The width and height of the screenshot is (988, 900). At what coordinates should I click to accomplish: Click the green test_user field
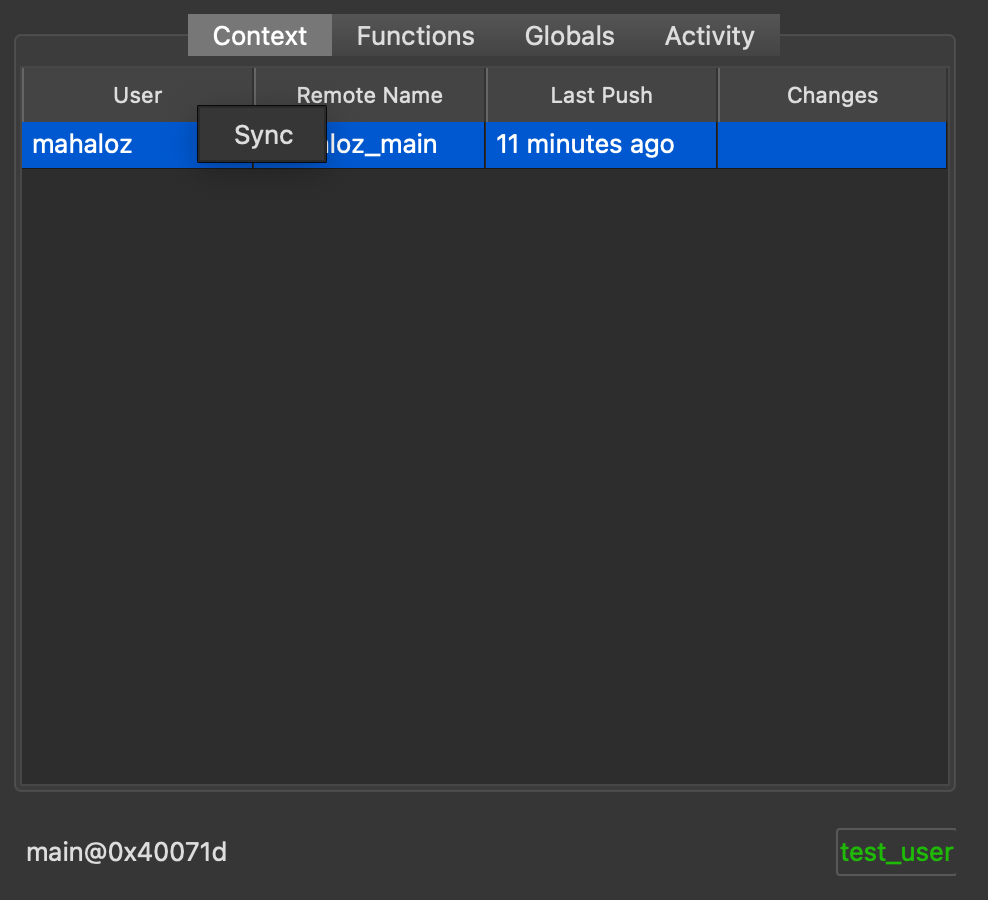[x=895, y=852]
